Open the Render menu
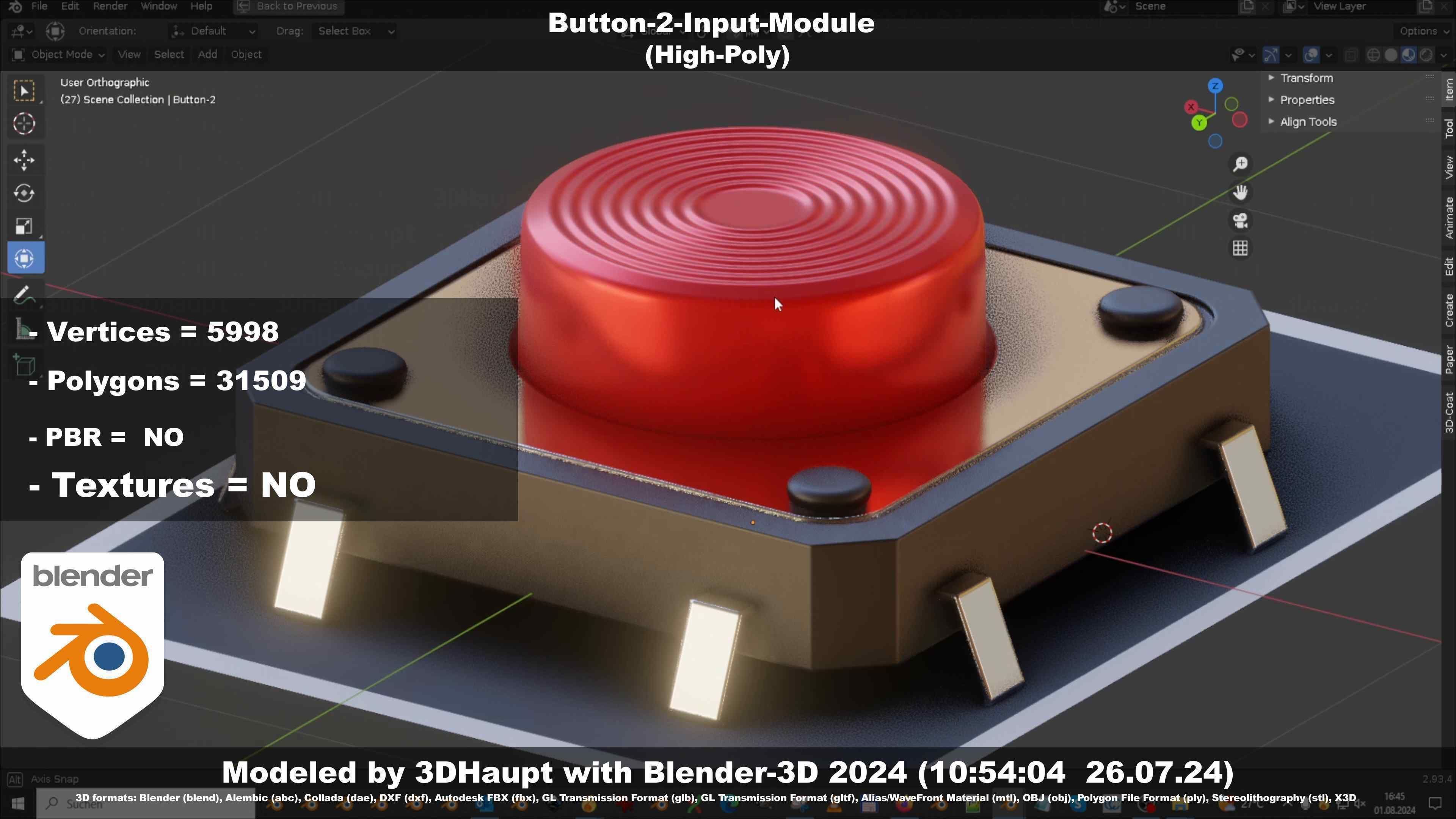 point(110,6)
